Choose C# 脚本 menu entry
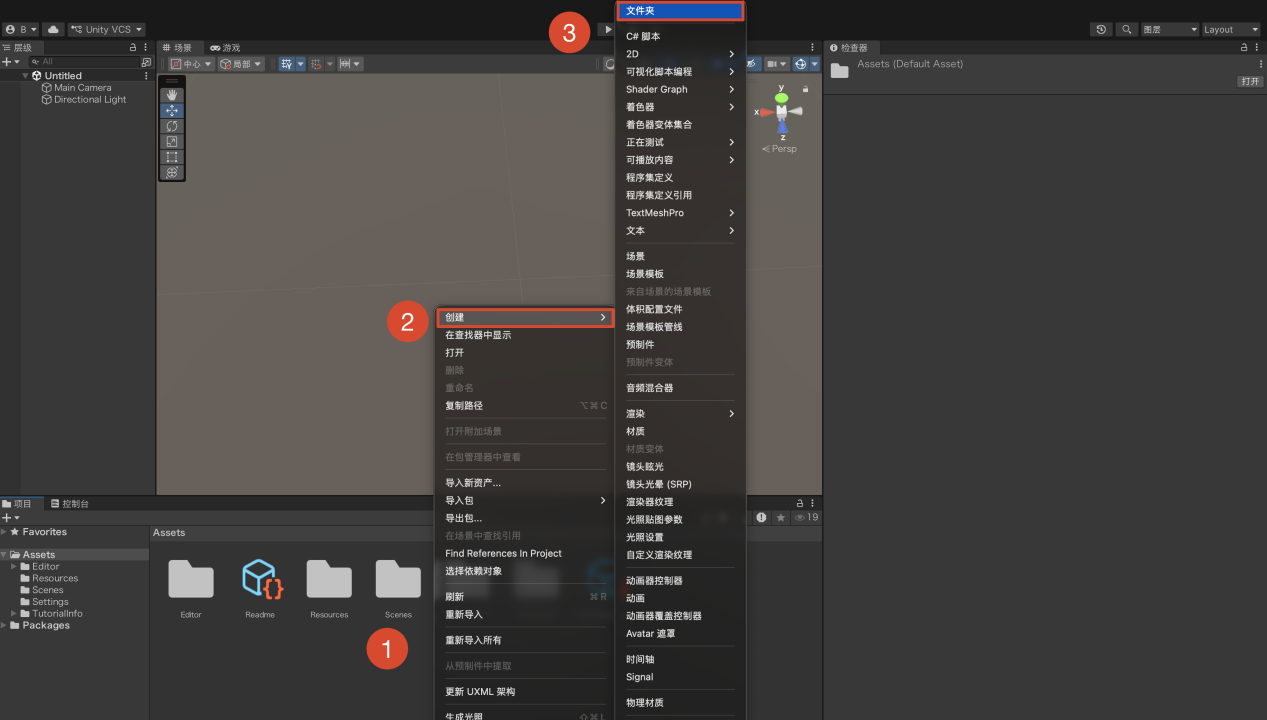The height and width of the screenshot is (720, 1267). [680, 36]
